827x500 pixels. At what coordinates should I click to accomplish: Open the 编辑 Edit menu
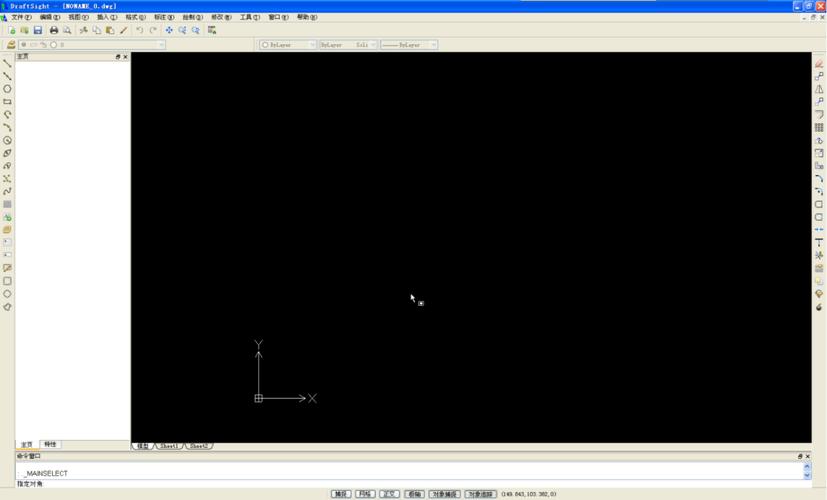(x=50, y=17)
